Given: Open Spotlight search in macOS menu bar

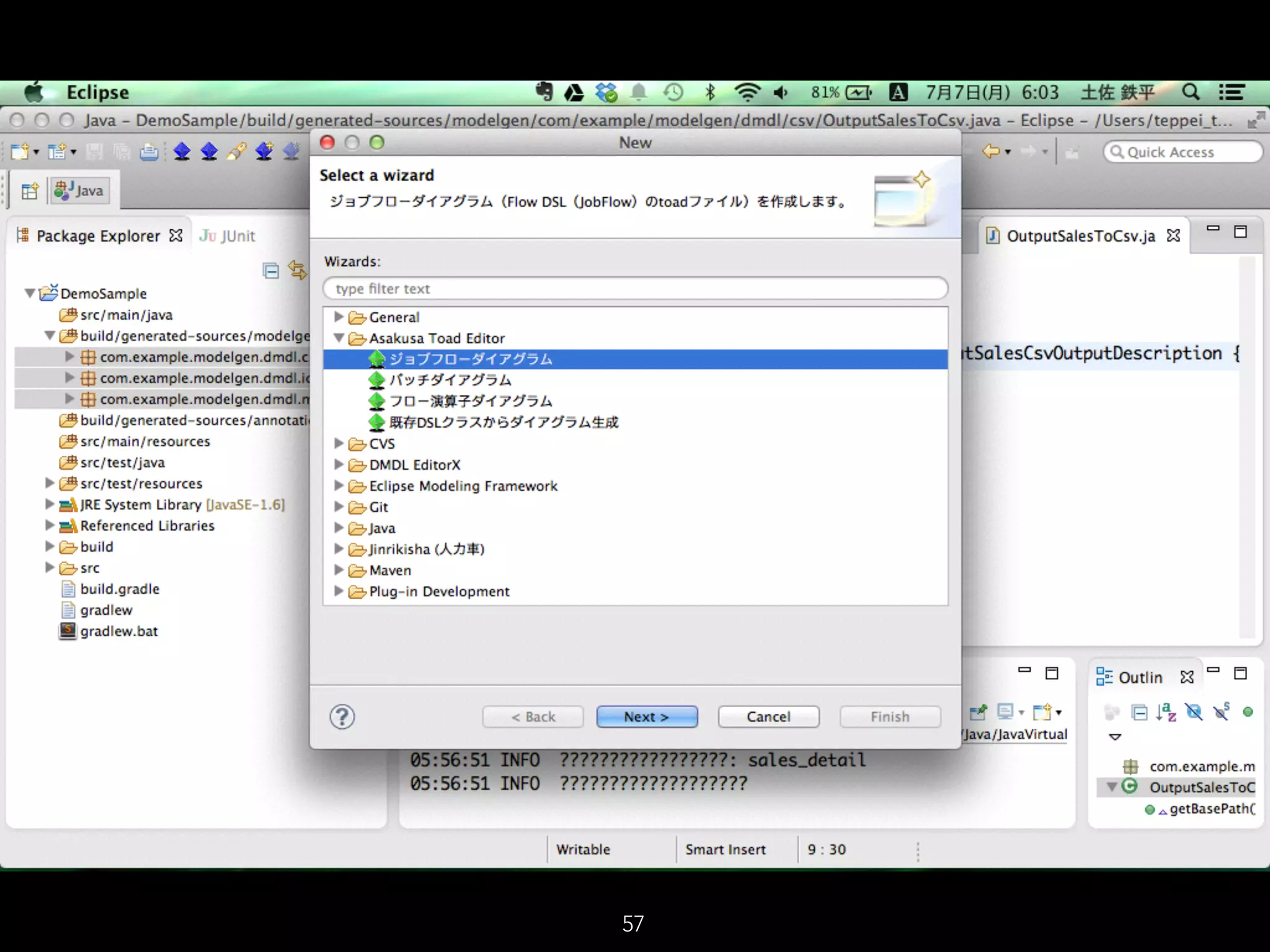Looking at the screenshot, I should click(x=1190, y=92).
